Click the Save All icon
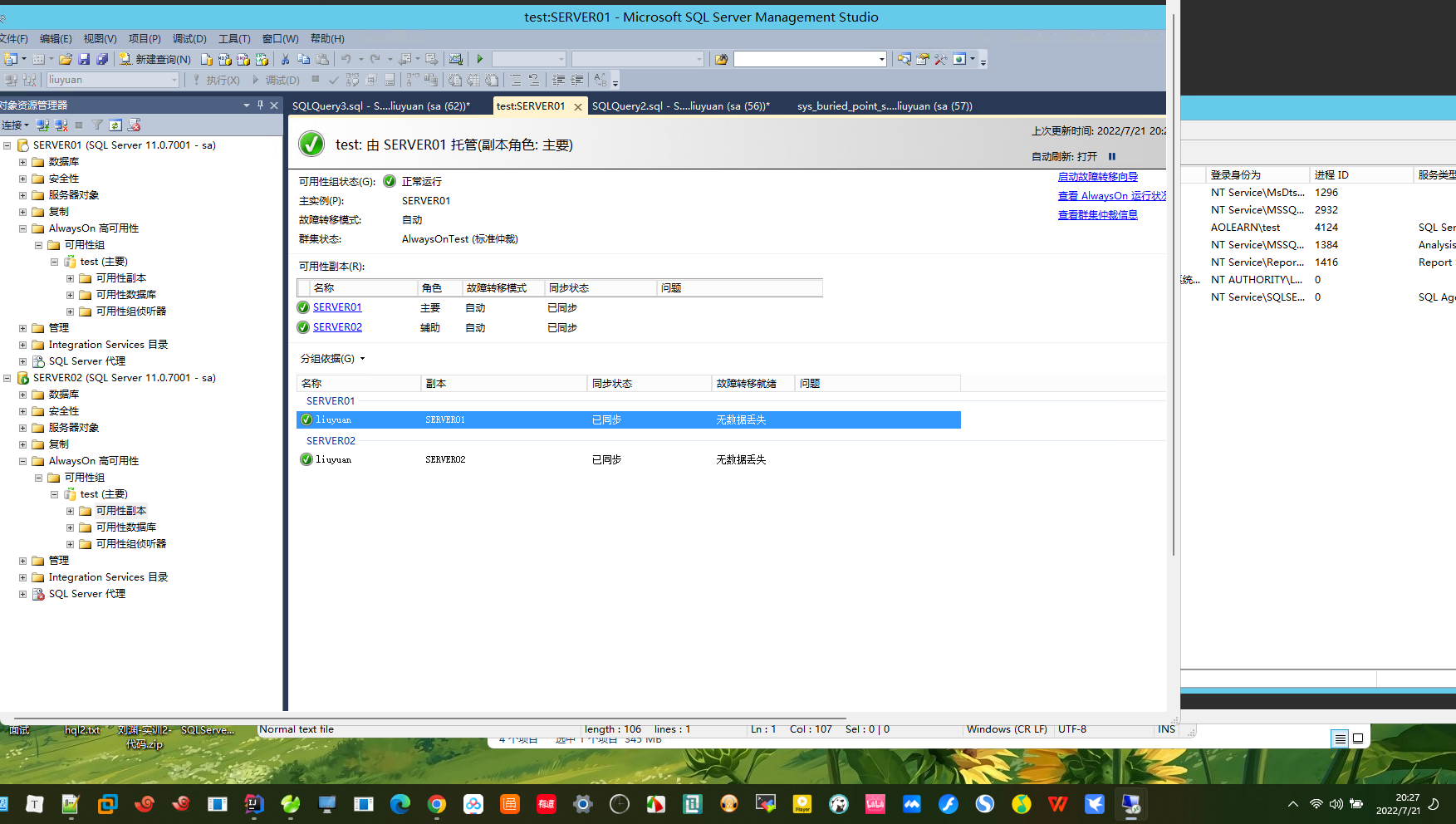The image size is (1456, 824). tap(102, 59)
